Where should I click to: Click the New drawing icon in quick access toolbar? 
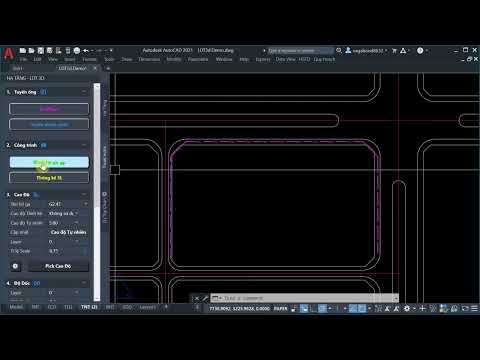23,51
